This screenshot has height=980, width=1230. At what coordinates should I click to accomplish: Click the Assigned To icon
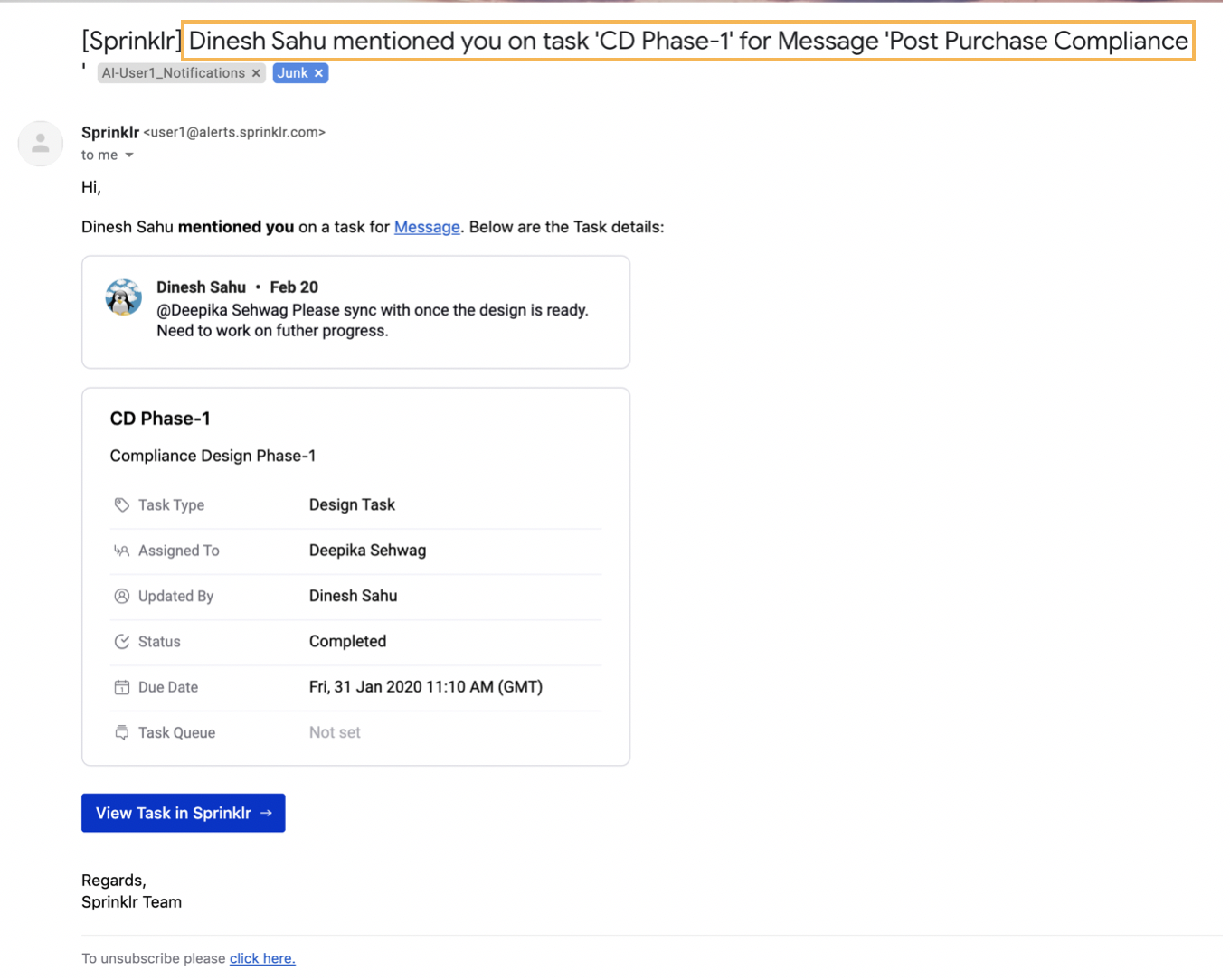tap(122, 551)
